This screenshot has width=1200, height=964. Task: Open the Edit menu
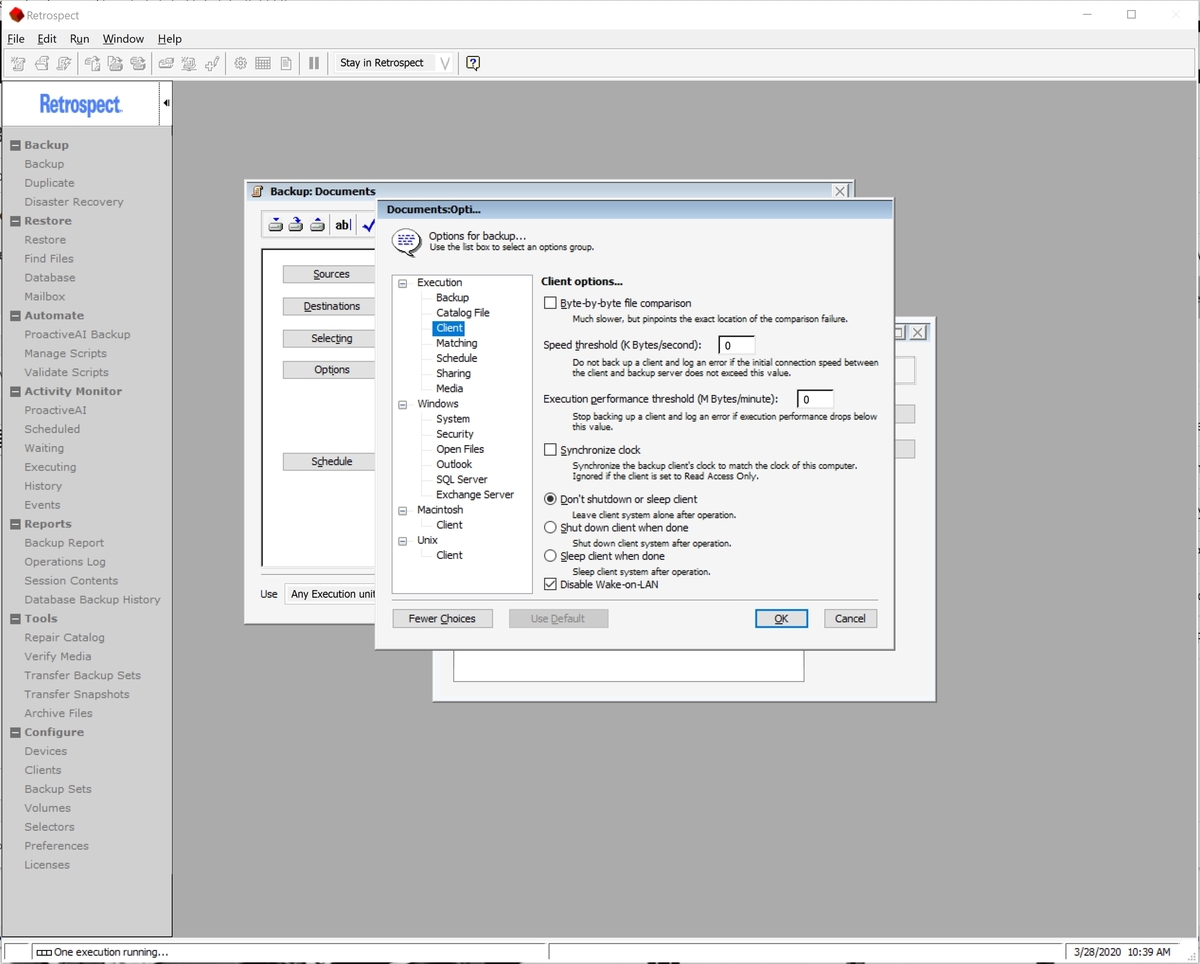point(47,39)
